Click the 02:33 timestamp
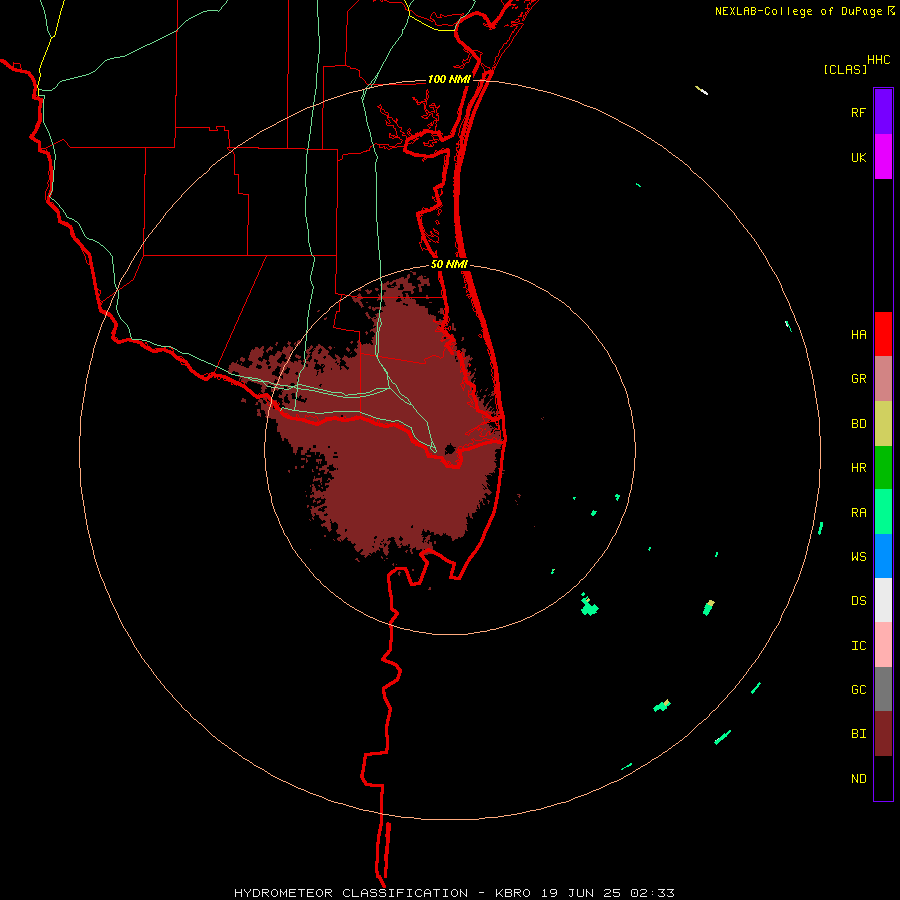 click(652, 893)
